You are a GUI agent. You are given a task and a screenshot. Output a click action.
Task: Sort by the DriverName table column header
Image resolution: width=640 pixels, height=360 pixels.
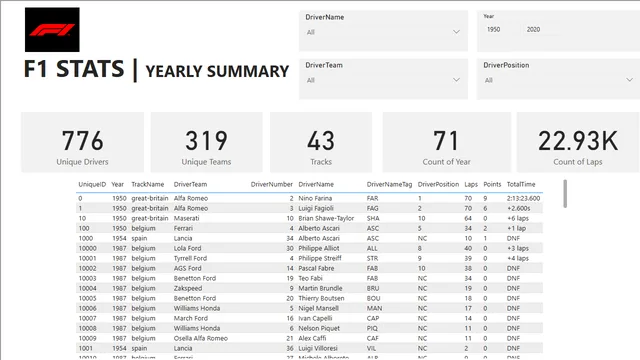(x=316, y=184)
